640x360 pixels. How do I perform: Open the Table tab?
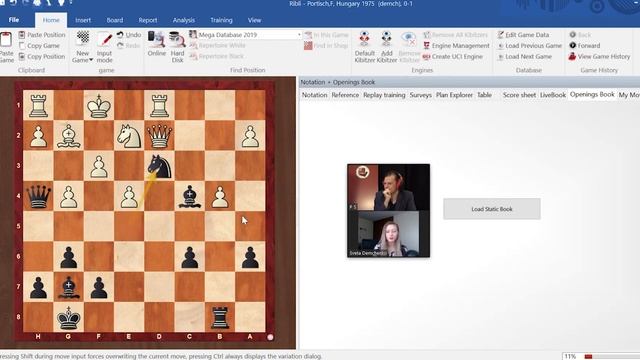pyautogui.click(x=484, y=95)
